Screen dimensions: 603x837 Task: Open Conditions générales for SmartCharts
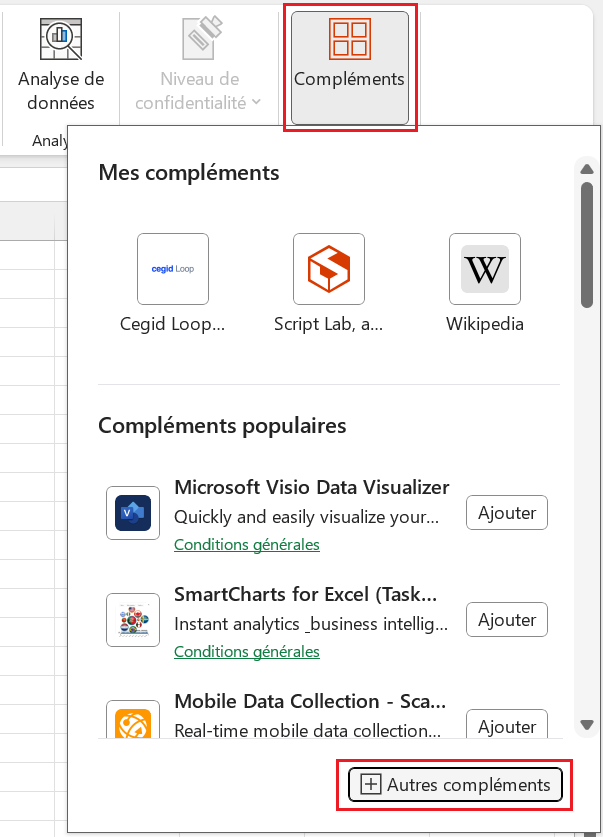247,651
